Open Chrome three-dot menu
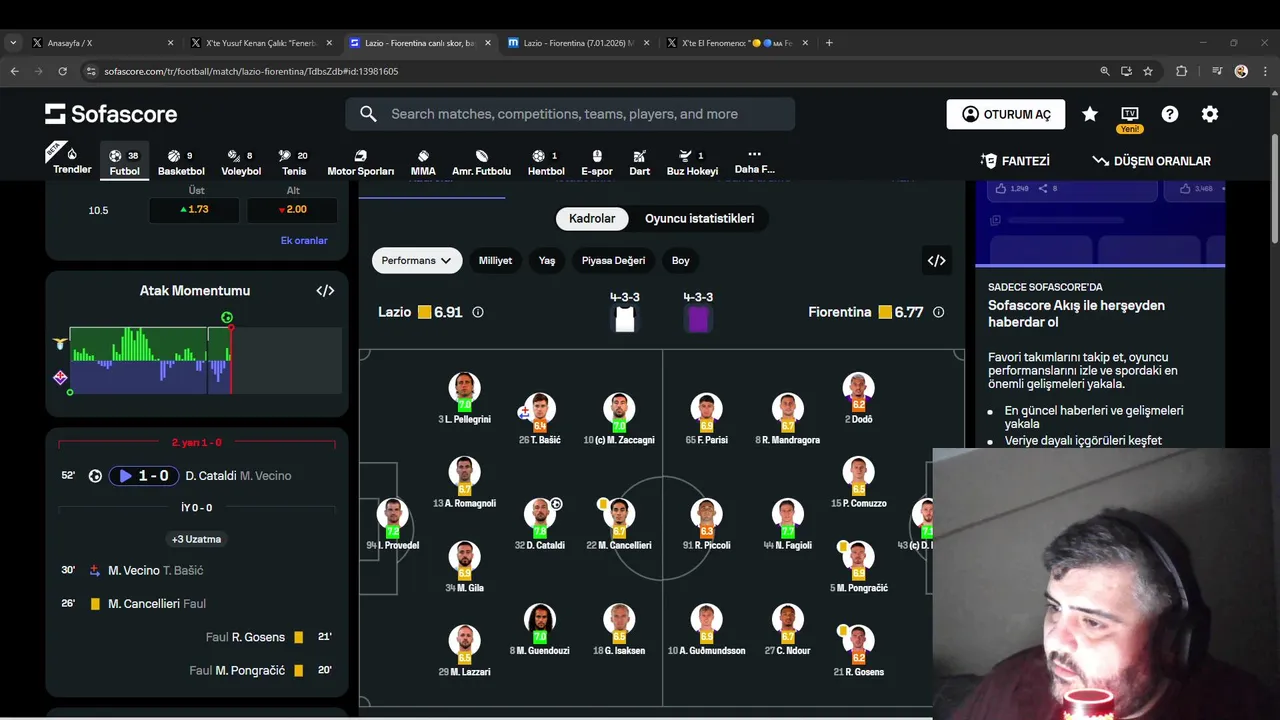This screenshot has height=720, width=1280. point(1264,71)
